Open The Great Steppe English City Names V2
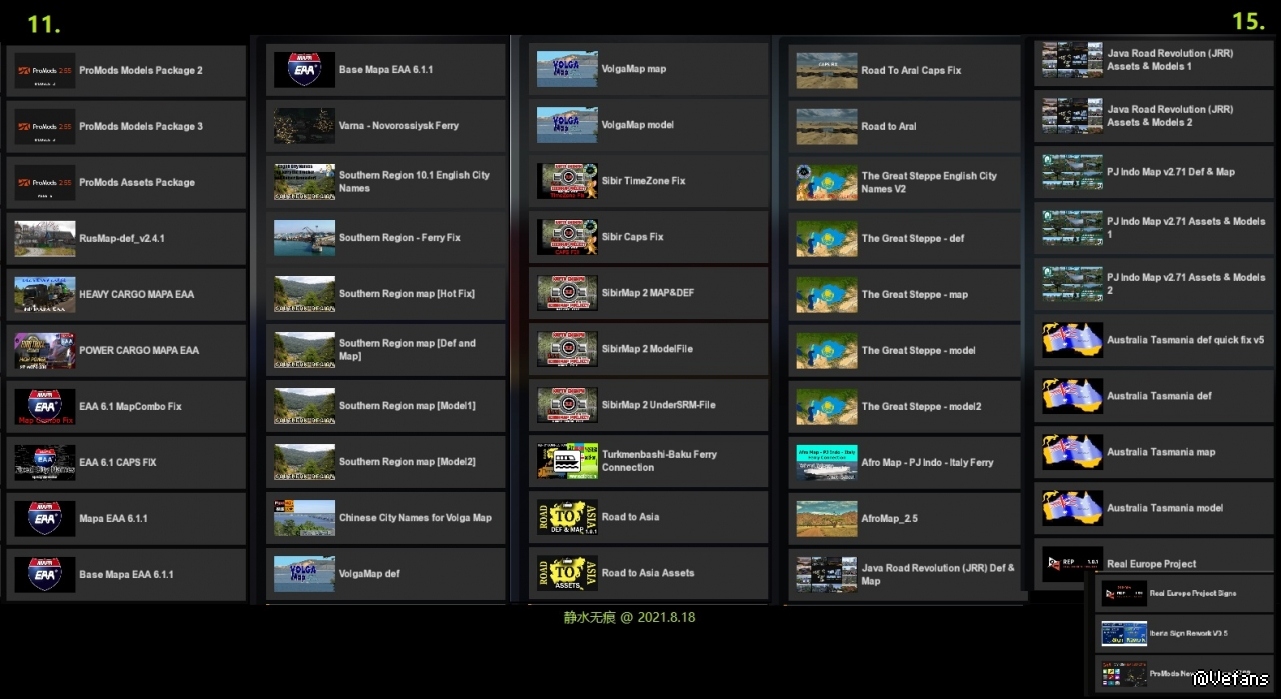Image resolution: width=1281 pixels, height=699 pixels. tap(905, 183)
